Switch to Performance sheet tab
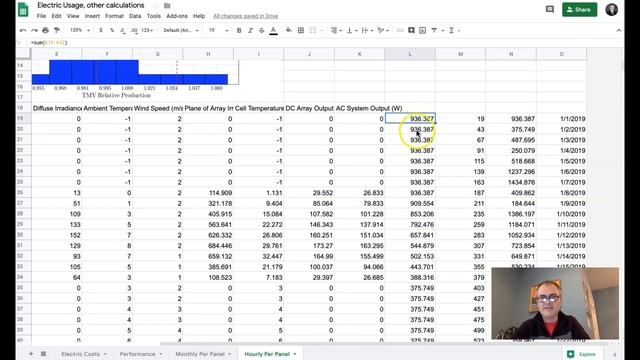This screenshot has width=640, height=360. (x=137, y=354)
